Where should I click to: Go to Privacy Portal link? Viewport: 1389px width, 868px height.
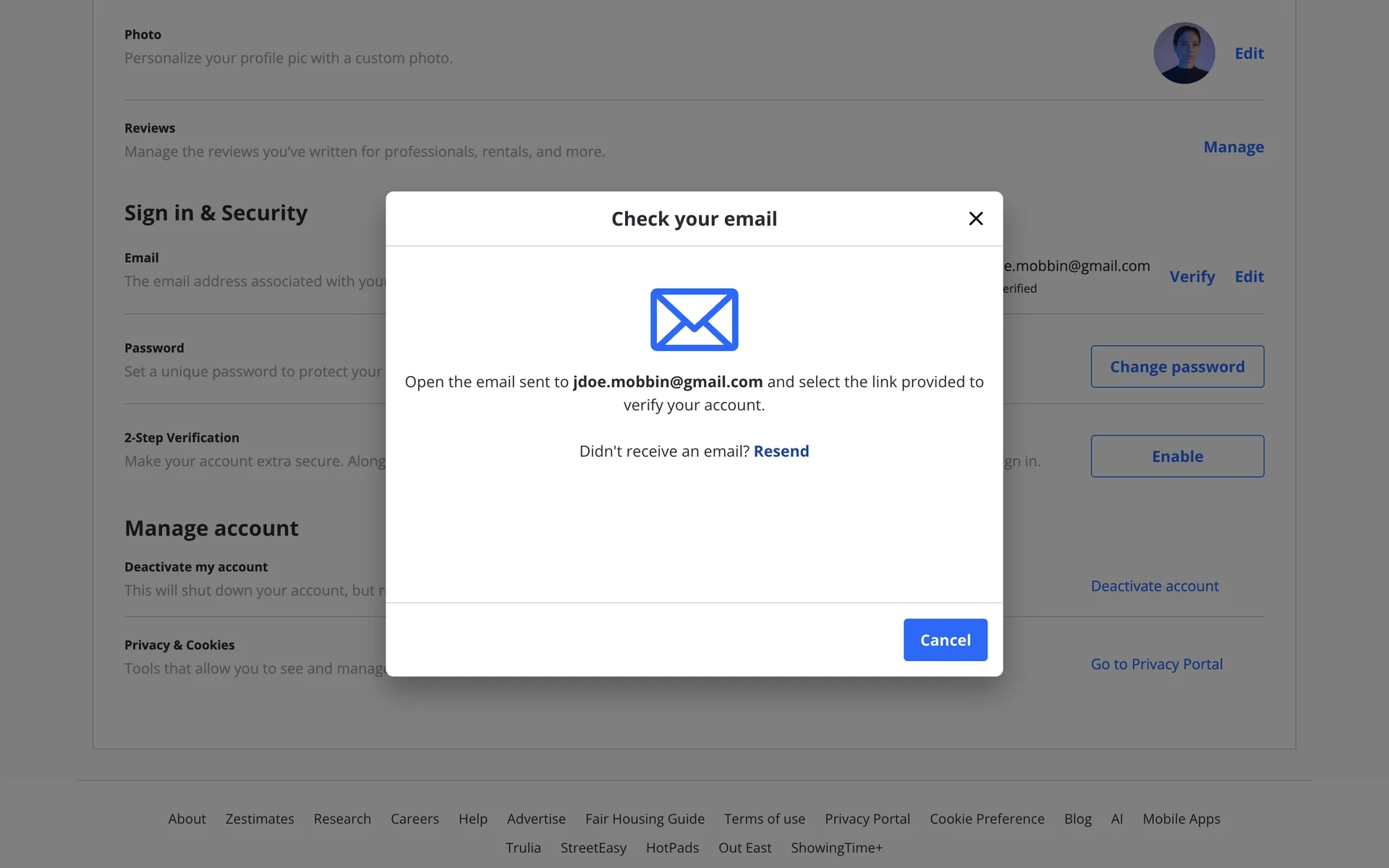point(1156,664)
